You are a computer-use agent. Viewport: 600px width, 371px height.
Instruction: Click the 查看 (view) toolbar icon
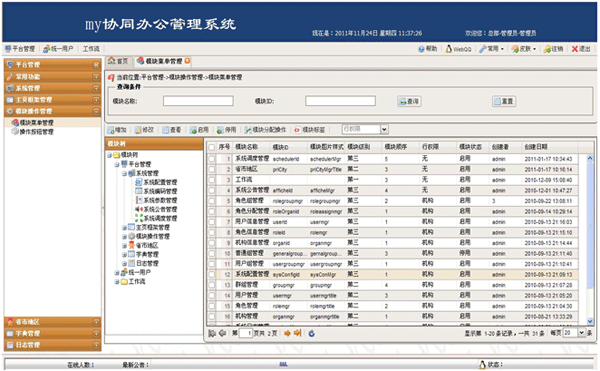(166, 130)
